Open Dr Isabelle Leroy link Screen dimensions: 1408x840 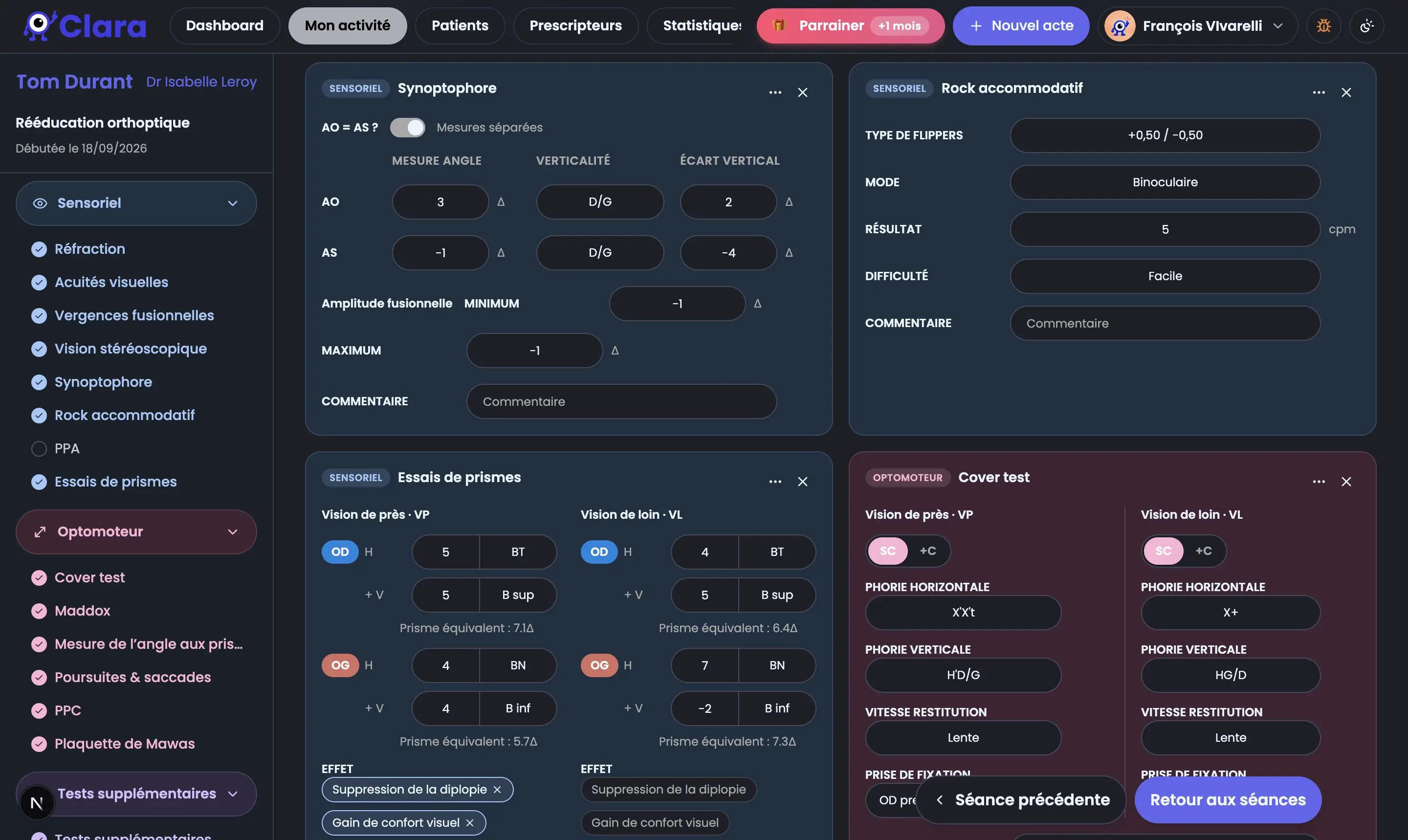[201, 82]
